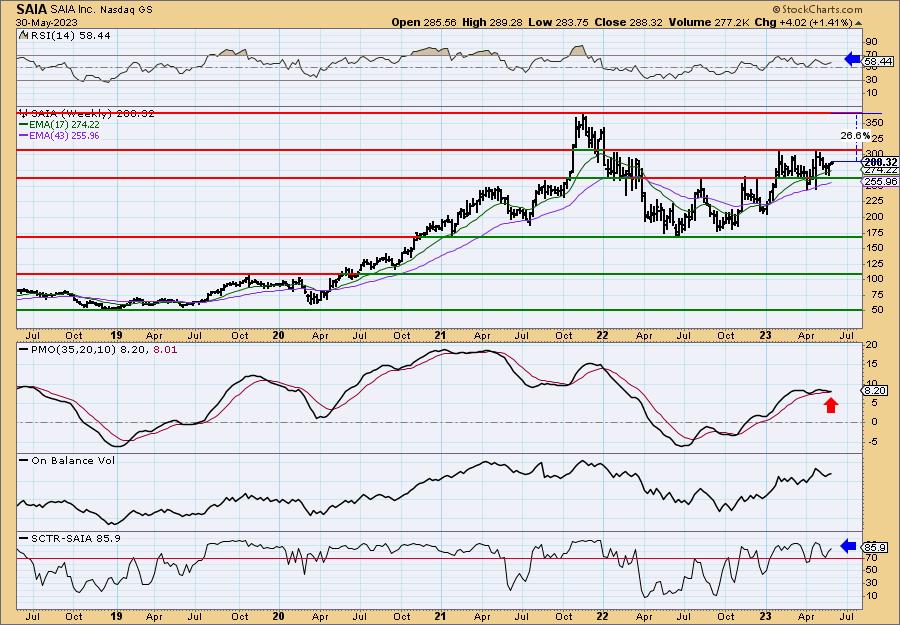Click the On Balance Vol panel label
The height and width of the screenshot is (625, 900).
(73, 460)
